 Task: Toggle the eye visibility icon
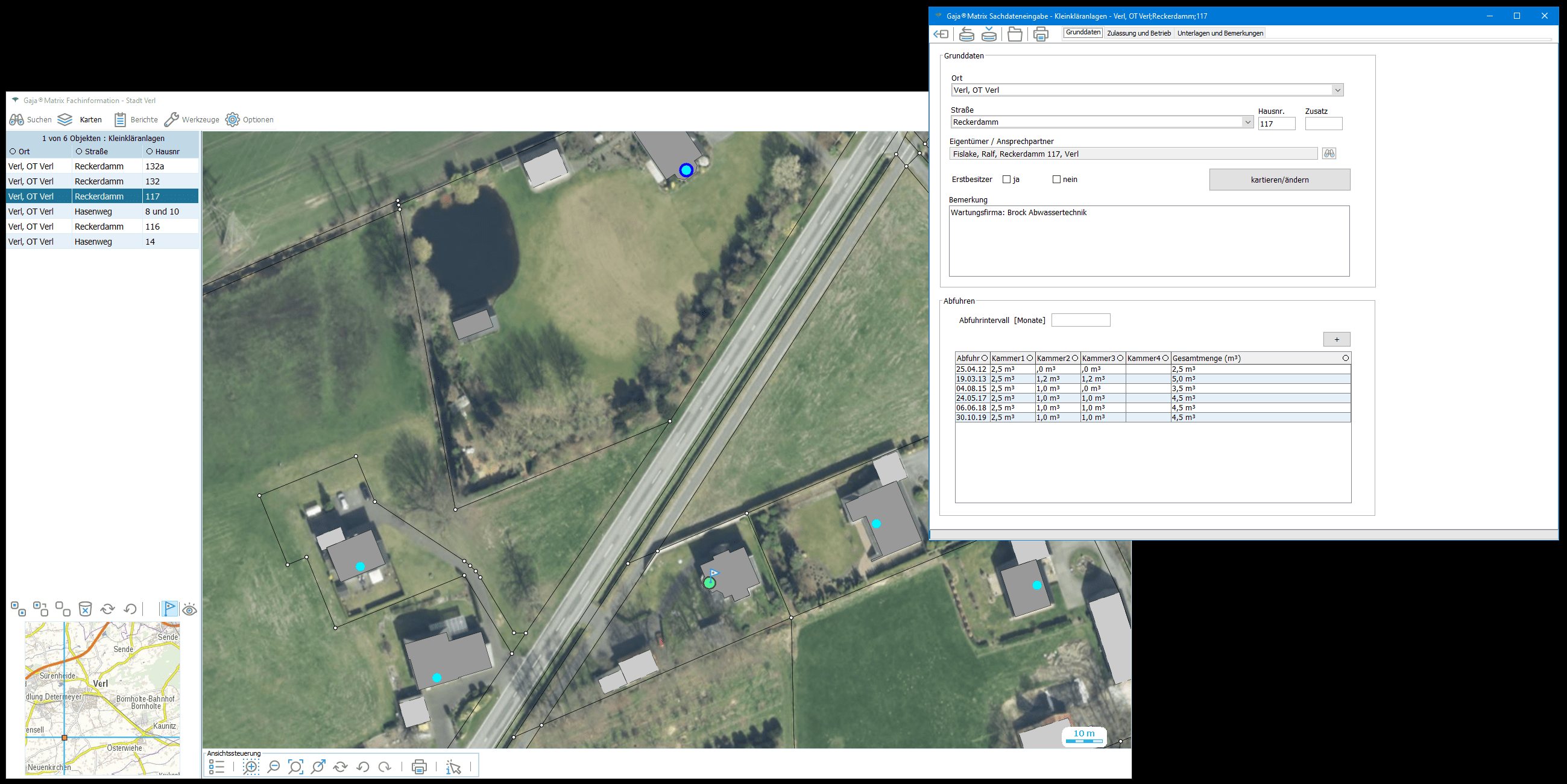pos(190,609)
